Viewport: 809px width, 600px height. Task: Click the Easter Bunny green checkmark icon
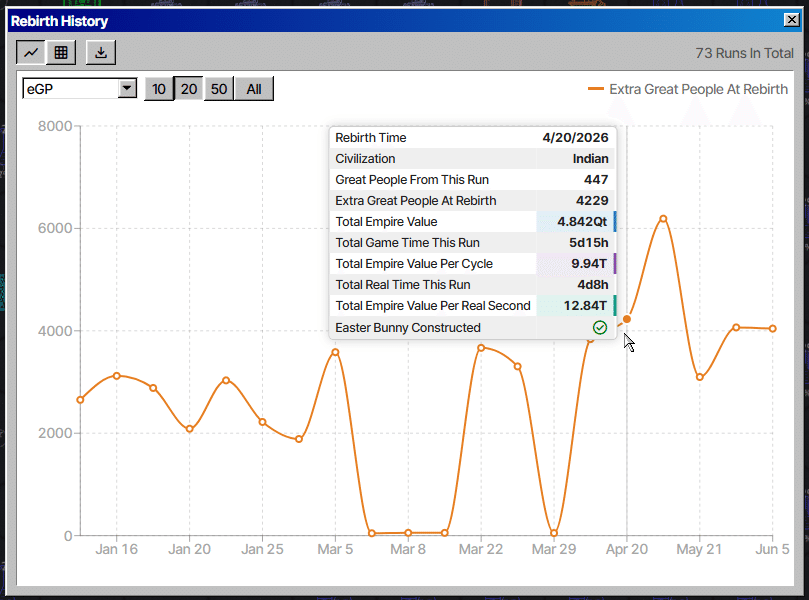click(600, 328)
